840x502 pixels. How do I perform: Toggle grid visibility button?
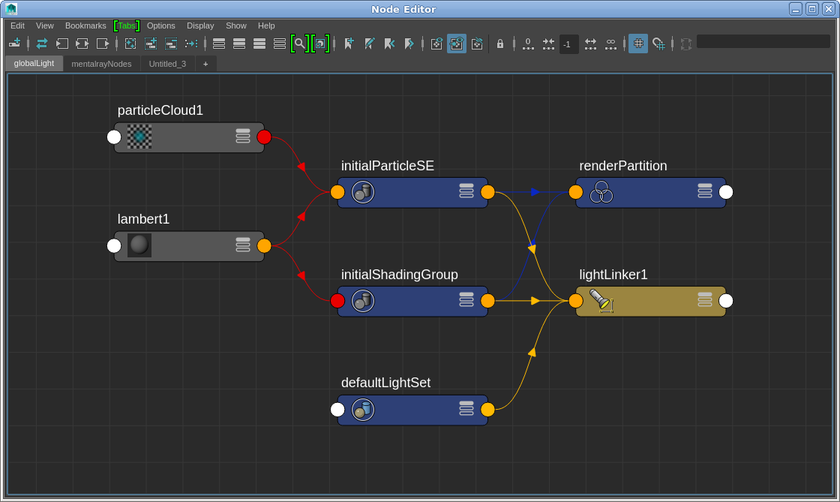[x=638, y=44]
